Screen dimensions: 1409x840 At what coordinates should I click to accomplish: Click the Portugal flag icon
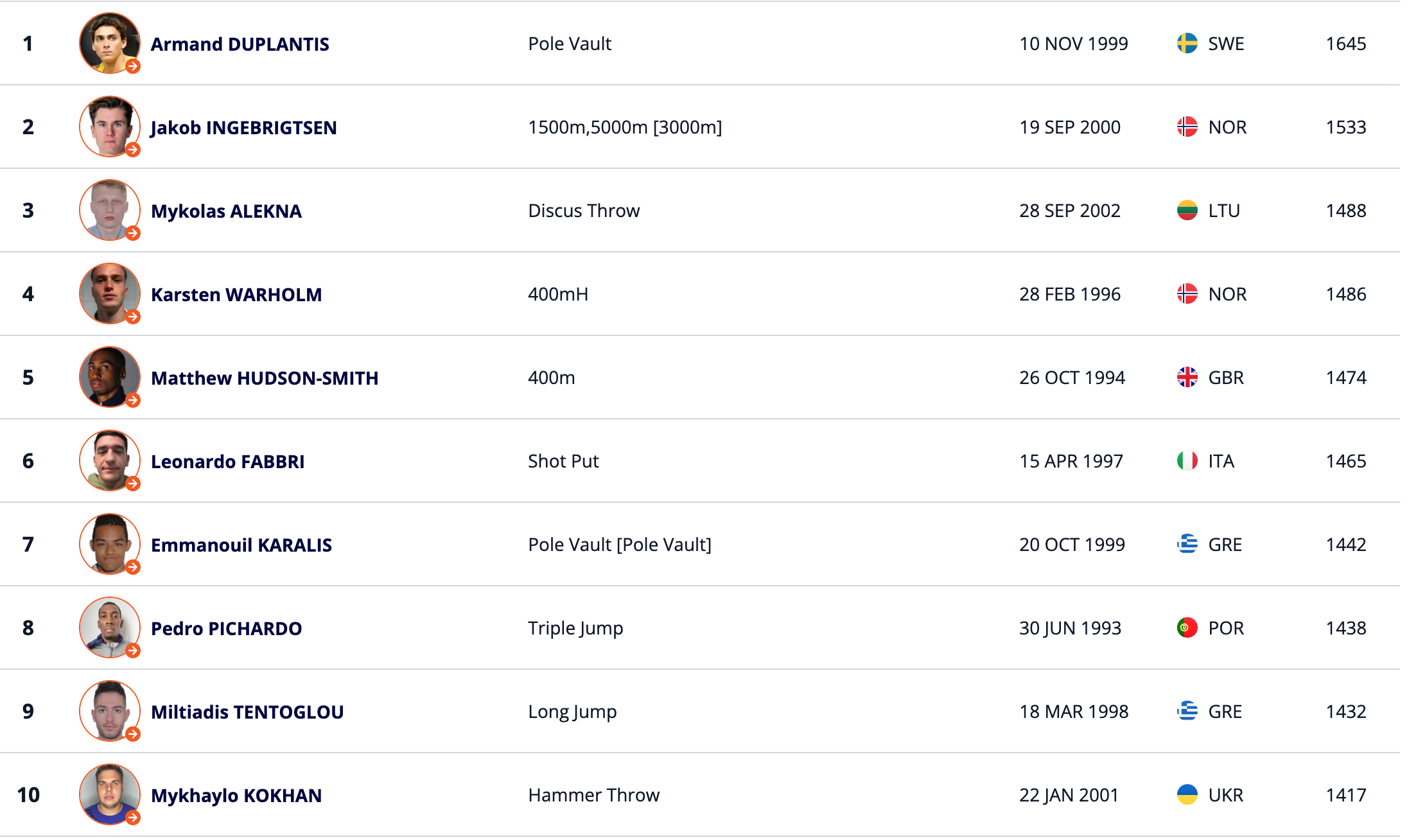(1187, 628)
